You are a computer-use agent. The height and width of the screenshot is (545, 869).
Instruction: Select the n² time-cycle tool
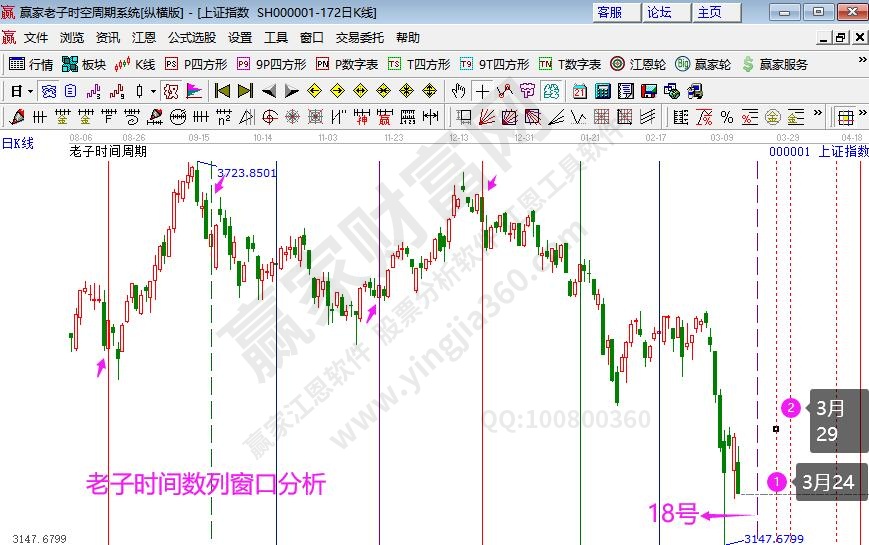tap(223, 117)
